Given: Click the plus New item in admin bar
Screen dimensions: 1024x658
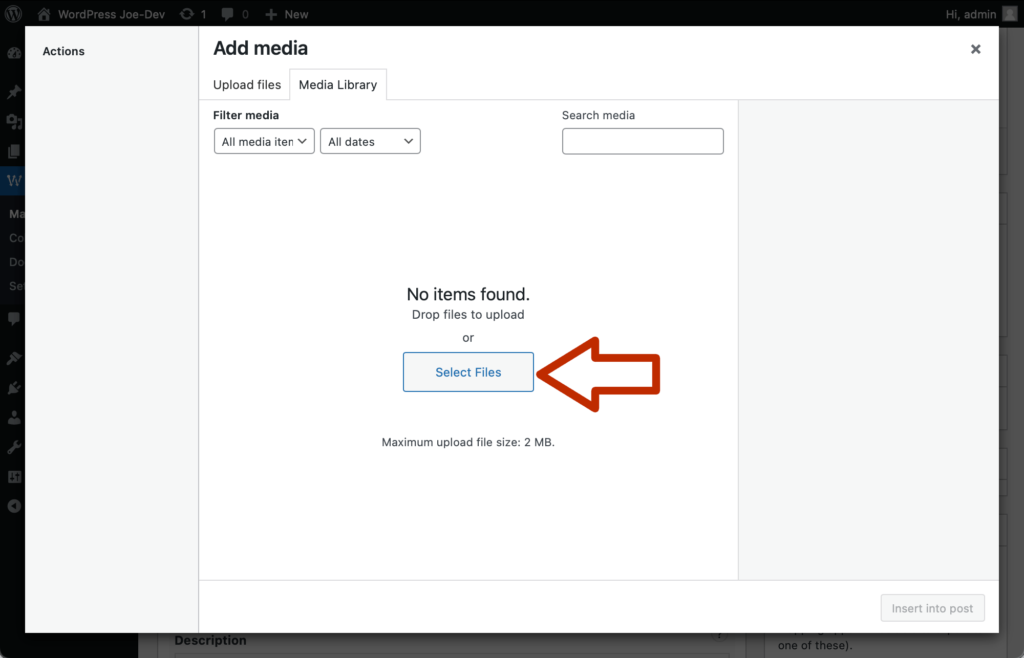Looking at the screenshot, I should coord(287,14).
